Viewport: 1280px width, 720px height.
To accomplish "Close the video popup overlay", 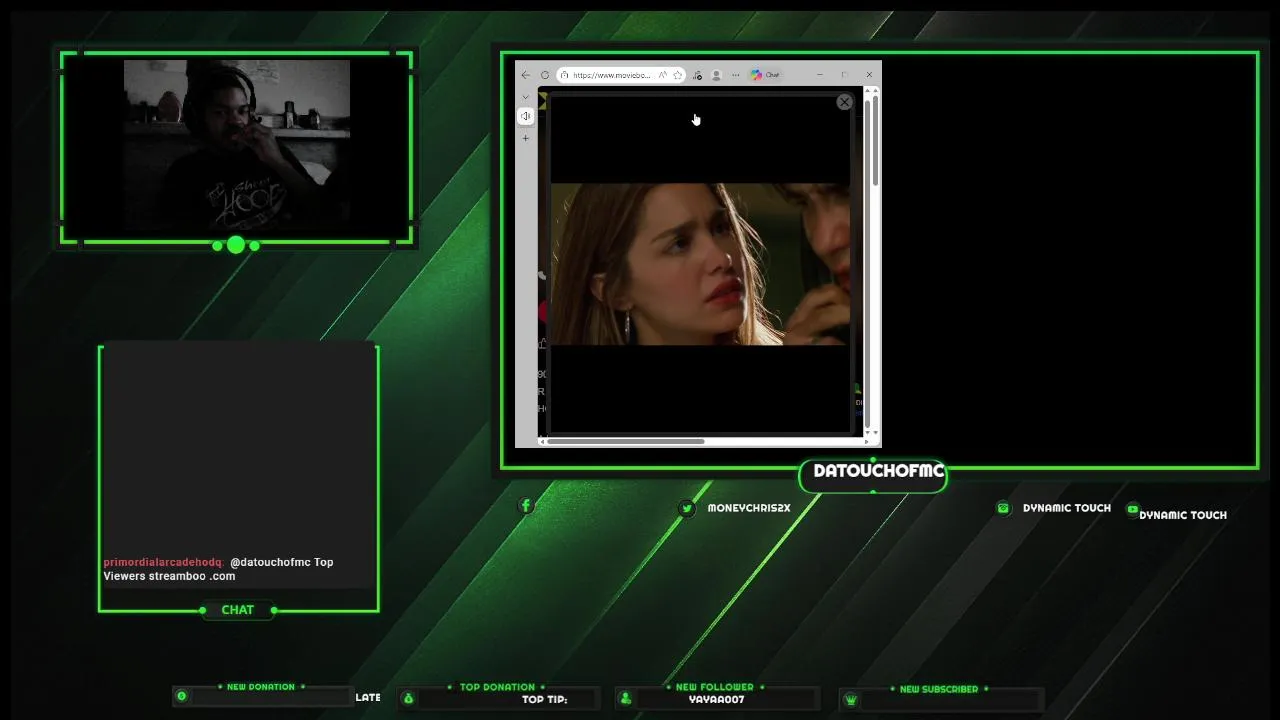I will pos(844,102).
